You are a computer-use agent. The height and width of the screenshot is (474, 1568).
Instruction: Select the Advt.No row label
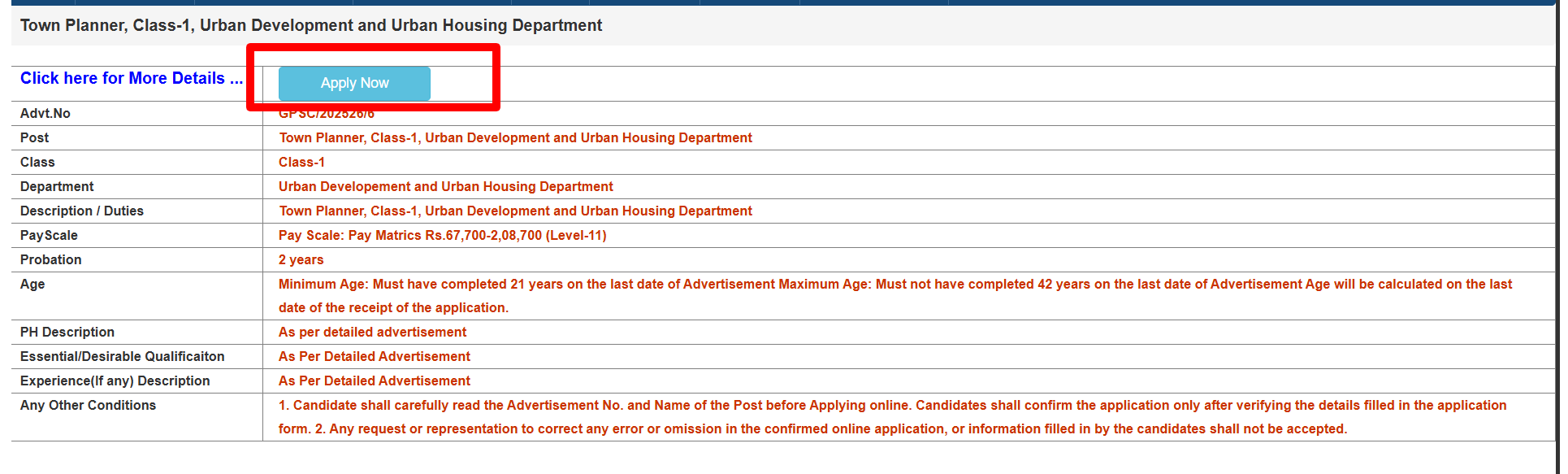click(45, 113)
